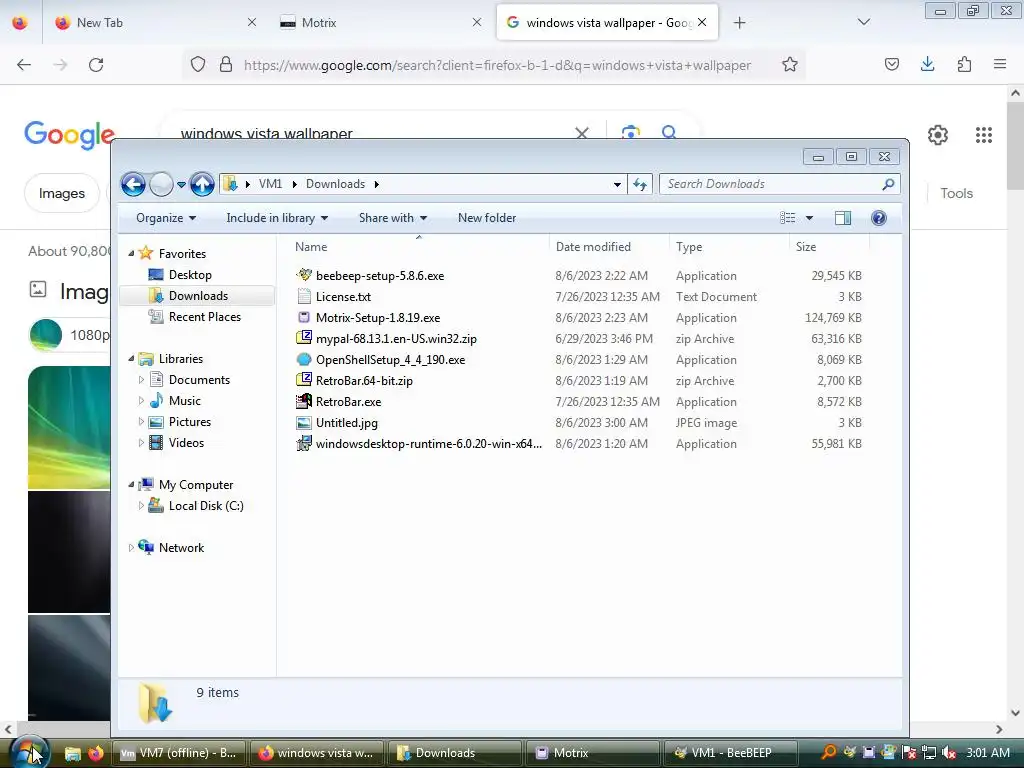The height and width of the screenshot is (768, 1024).
Task: Click the Search Downloads field
Action: [x=780, y=184]
